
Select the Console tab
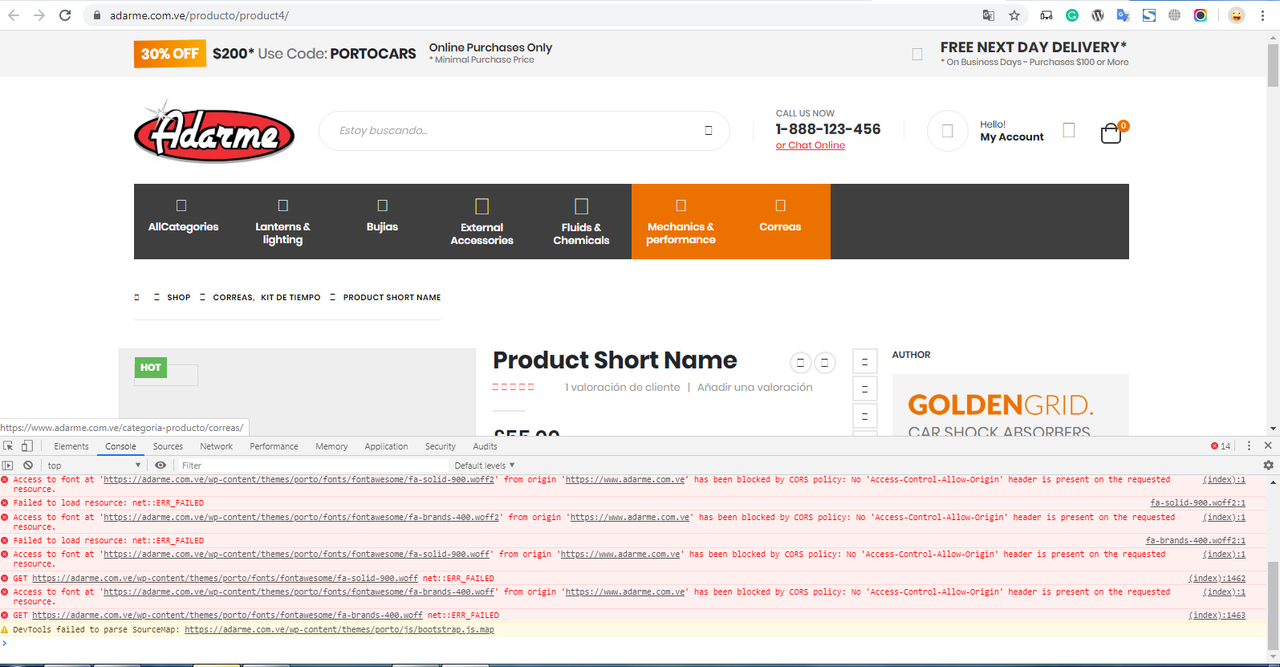click(121, 446)
